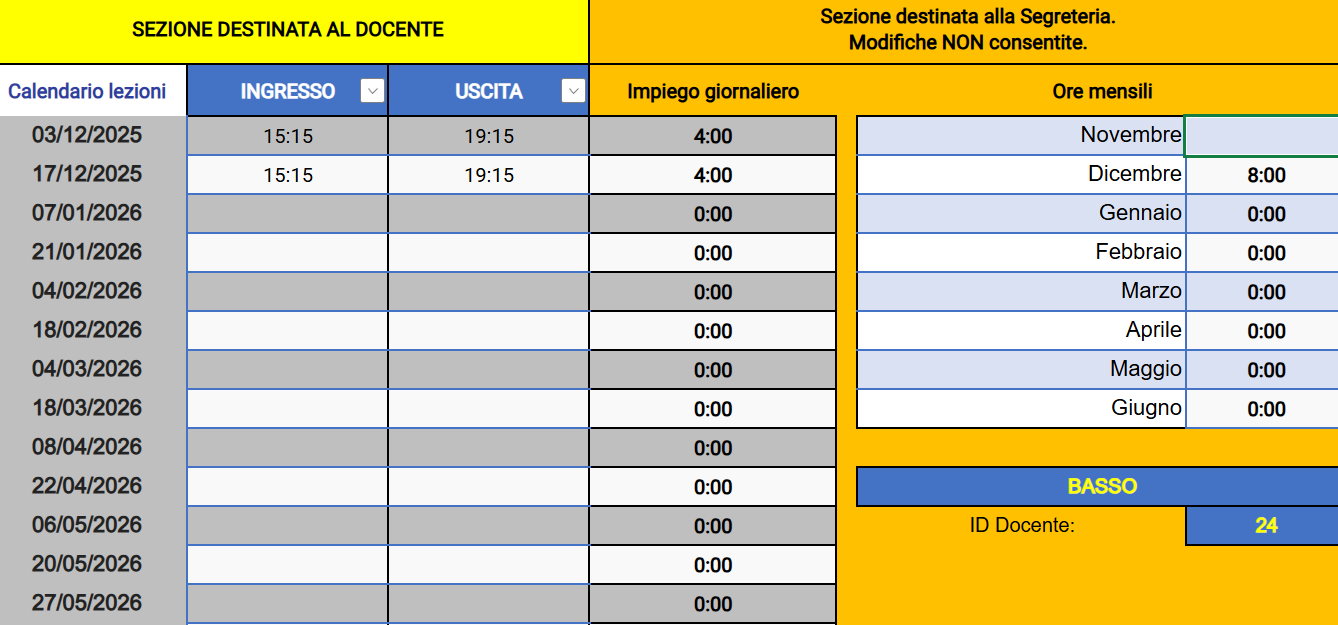Click the Giugno monthly hours value
The width and height of the screenshot is (1338, 625).
(x=1266, y=409)
